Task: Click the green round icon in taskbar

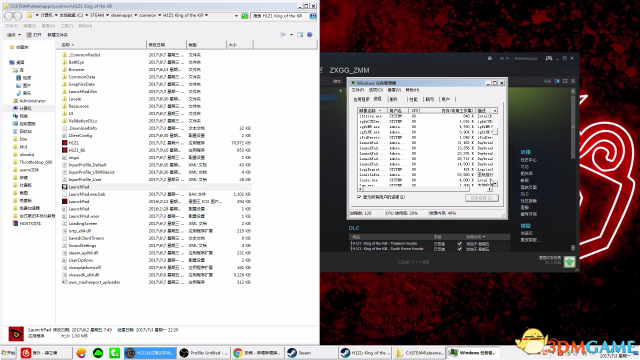Action: (x=98, y=353)
